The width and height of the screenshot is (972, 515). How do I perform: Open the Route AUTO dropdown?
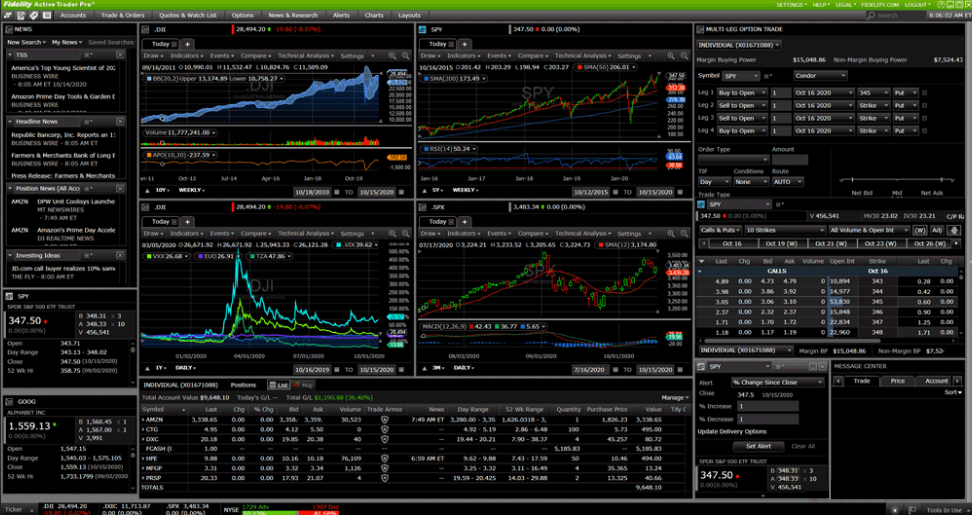[787, 182]
